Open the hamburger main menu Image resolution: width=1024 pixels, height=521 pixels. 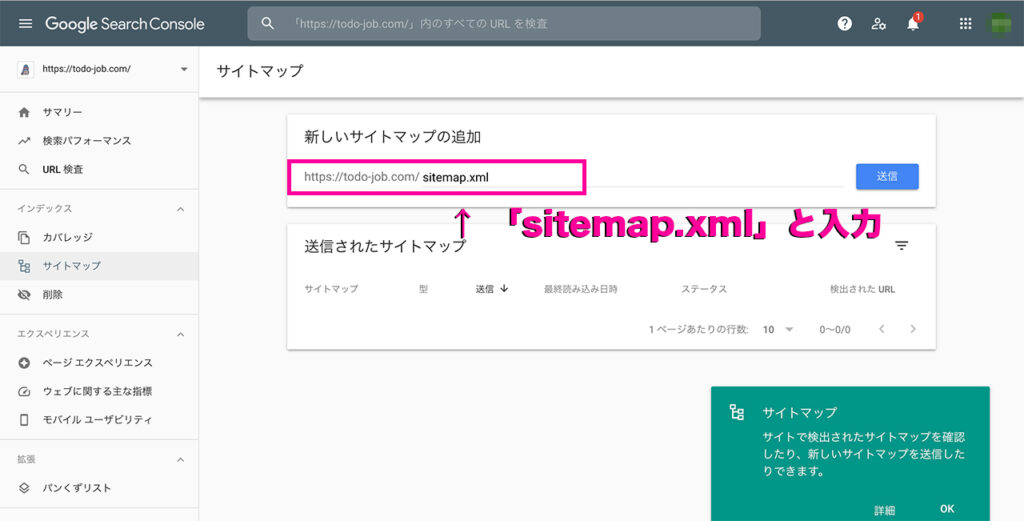tap(25, 24)
